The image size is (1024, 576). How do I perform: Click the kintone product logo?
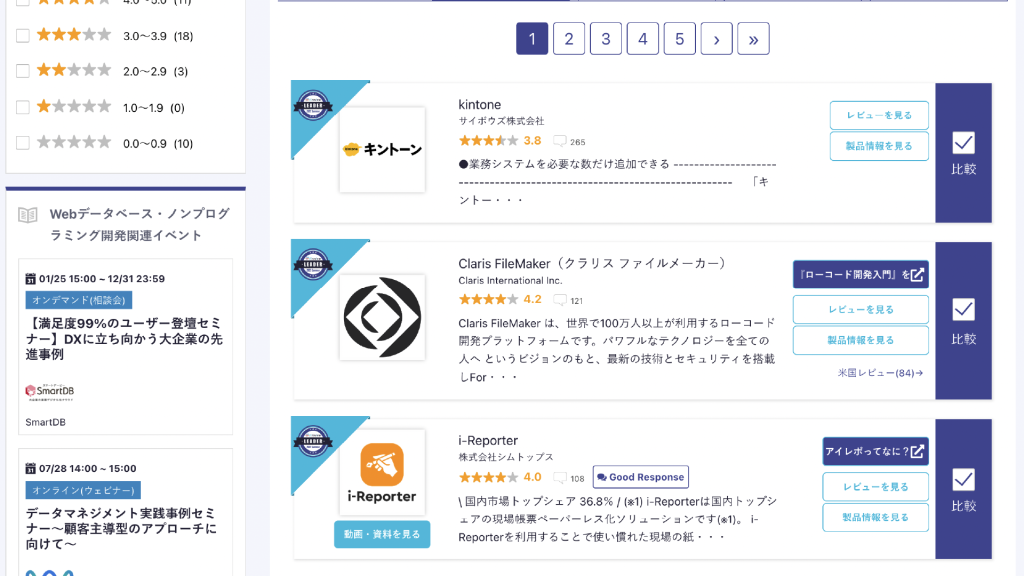click(x=382, y=150)
